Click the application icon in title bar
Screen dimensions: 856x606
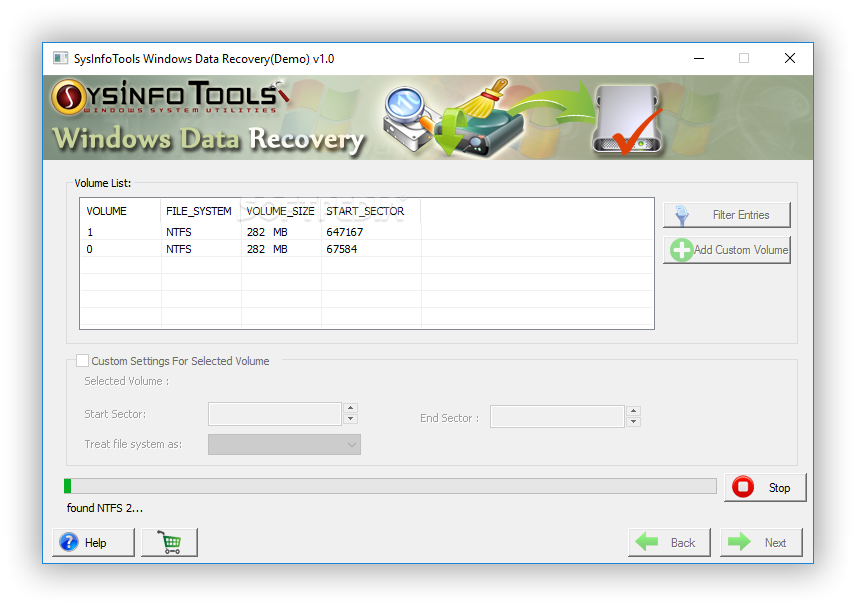[x=61, y=58]
